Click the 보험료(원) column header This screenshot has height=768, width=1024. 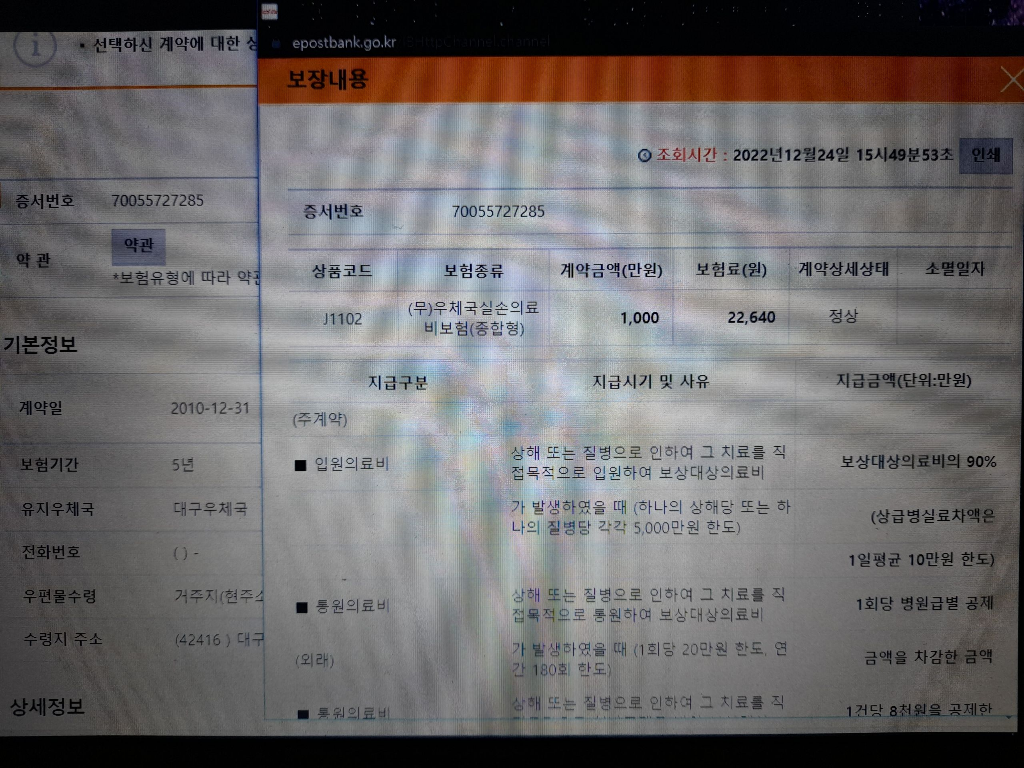click(731, 269)
